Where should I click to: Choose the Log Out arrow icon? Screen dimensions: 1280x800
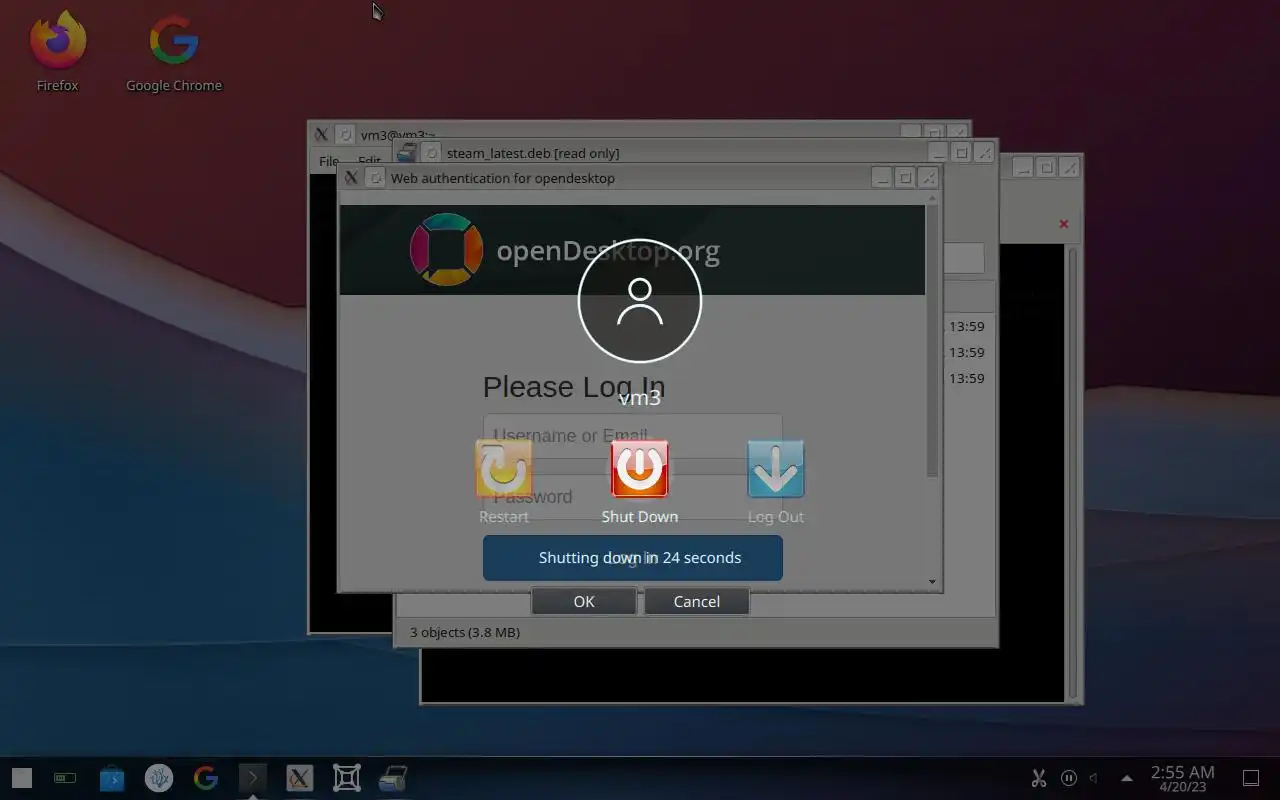click(x=776, y=469)
